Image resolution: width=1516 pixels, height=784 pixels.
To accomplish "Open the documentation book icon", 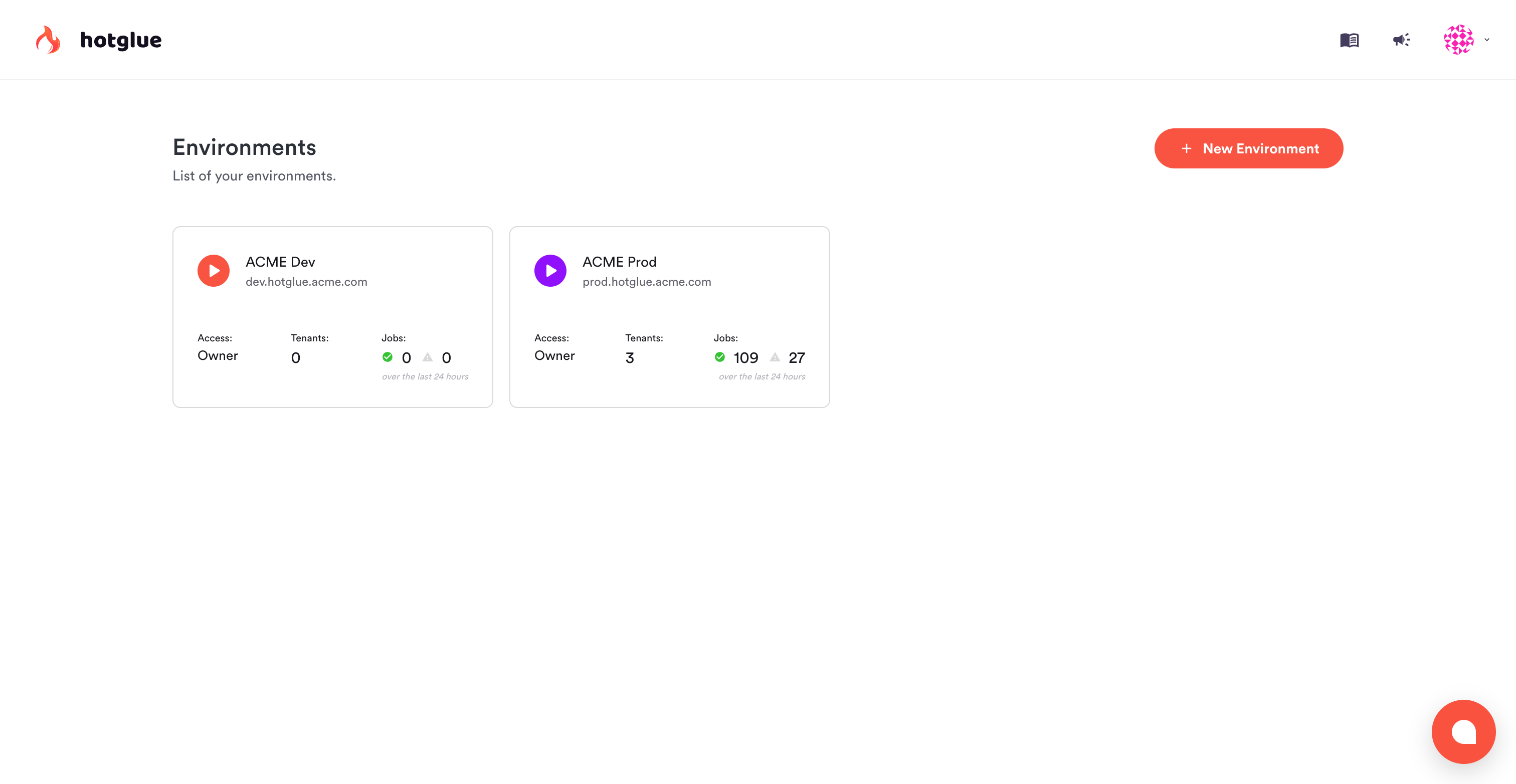I will 1349,40.
